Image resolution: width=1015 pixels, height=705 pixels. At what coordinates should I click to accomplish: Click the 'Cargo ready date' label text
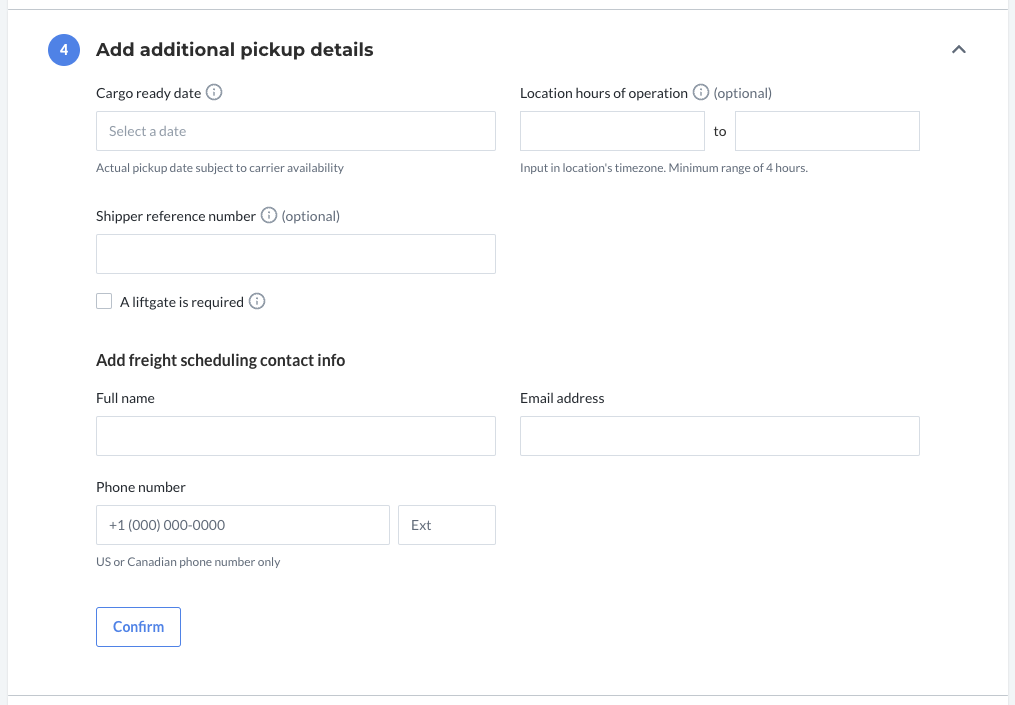point(148,93)
